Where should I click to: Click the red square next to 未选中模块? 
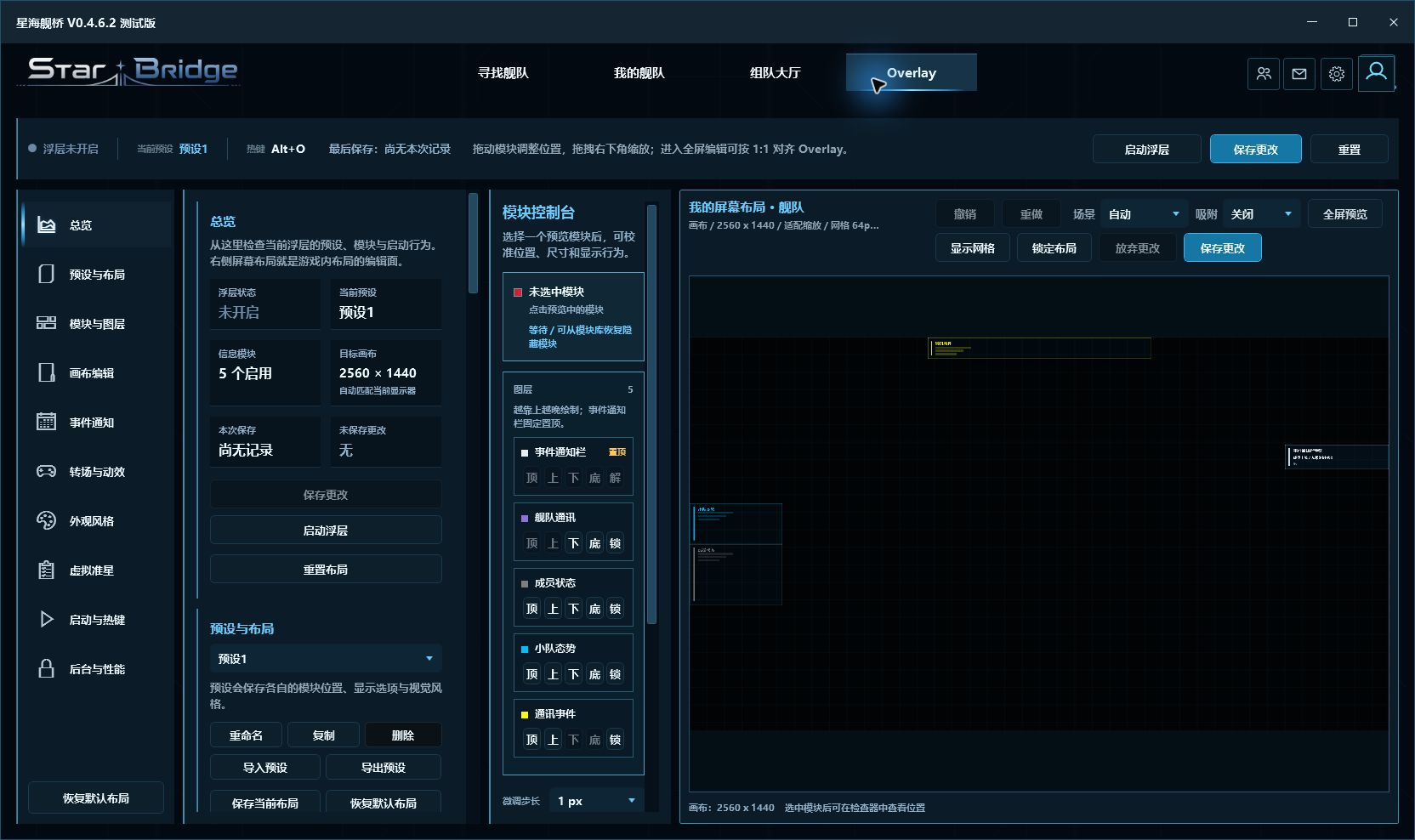(517, 292)
